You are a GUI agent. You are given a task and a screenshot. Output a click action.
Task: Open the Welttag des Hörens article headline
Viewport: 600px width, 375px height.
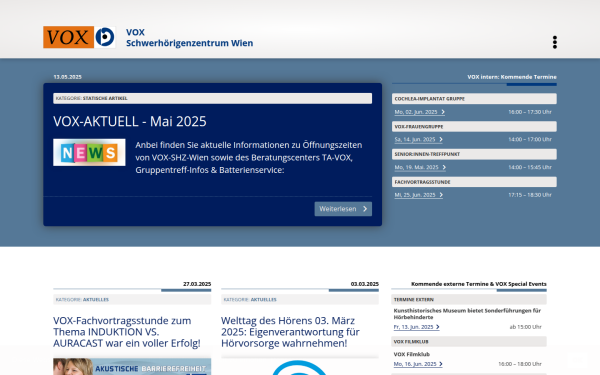[290, 332]
